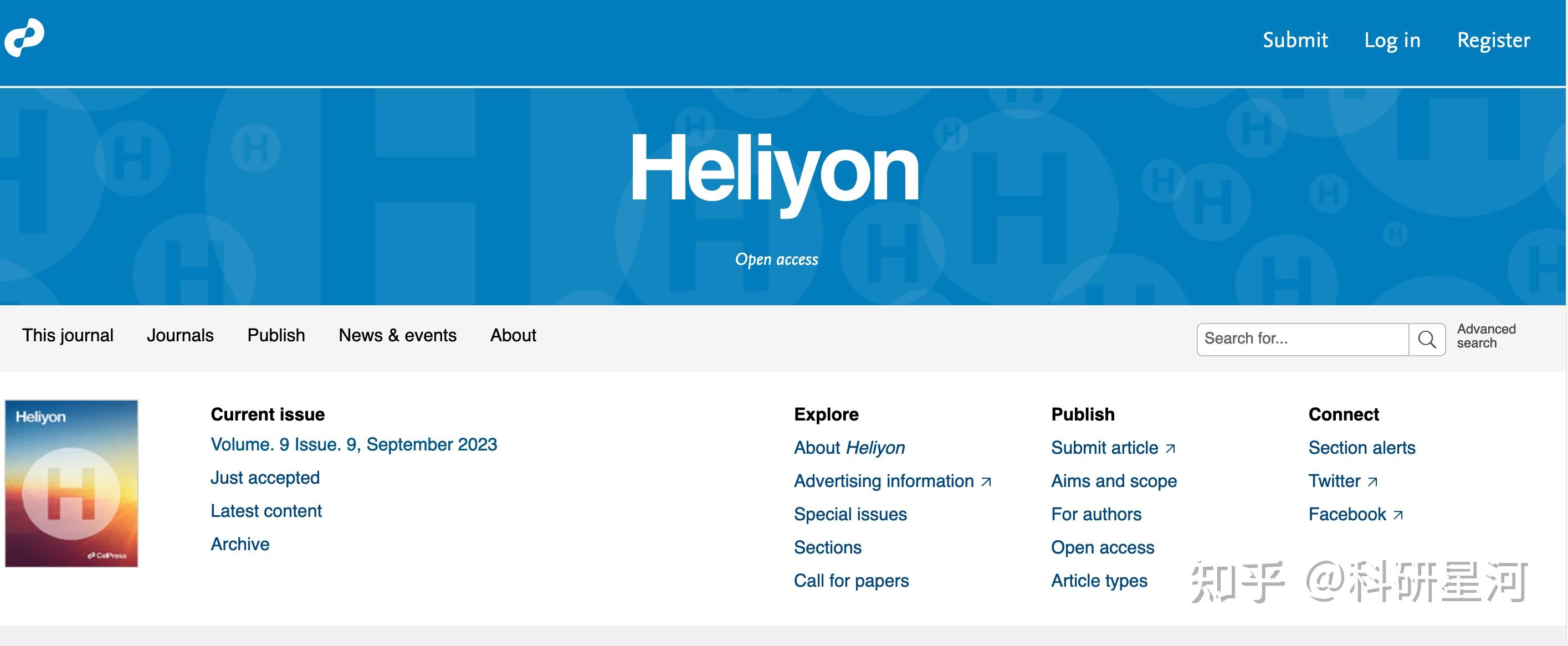
Task: Open the News & events menu
Action: tap(397, 335)
